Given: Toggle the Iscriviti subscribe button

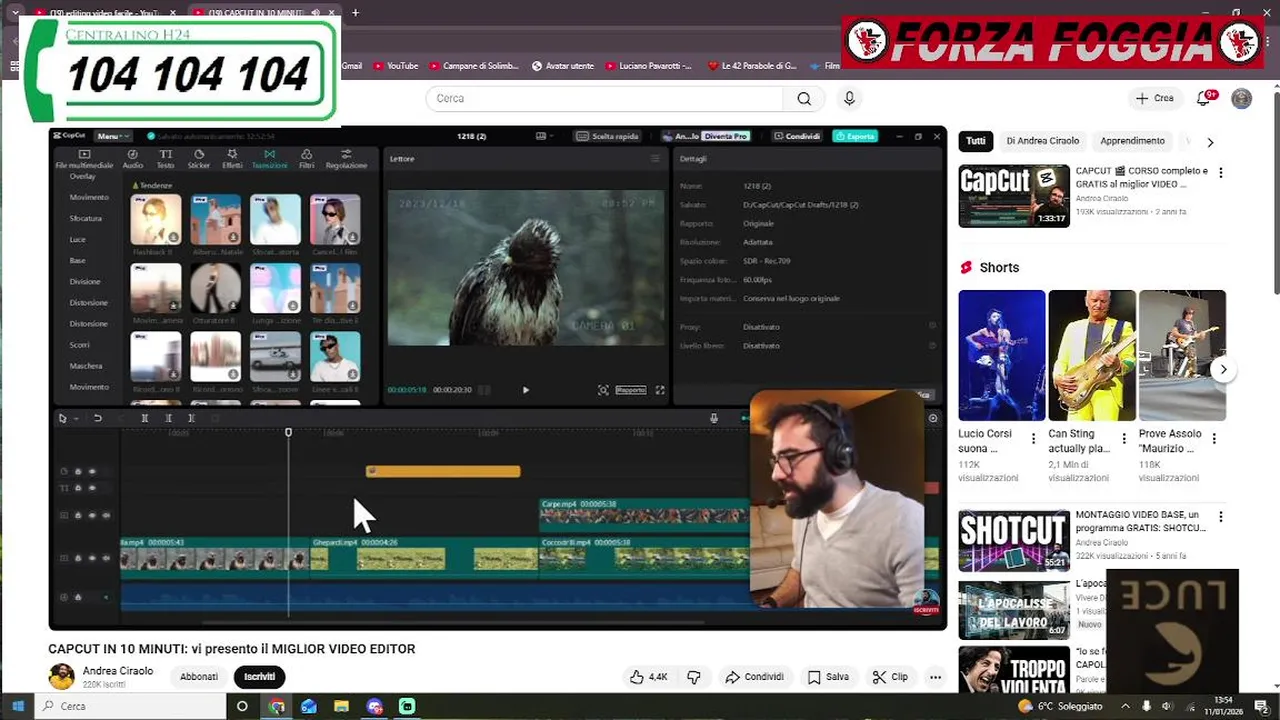Looking at the screenshot, I should (259, 677).
